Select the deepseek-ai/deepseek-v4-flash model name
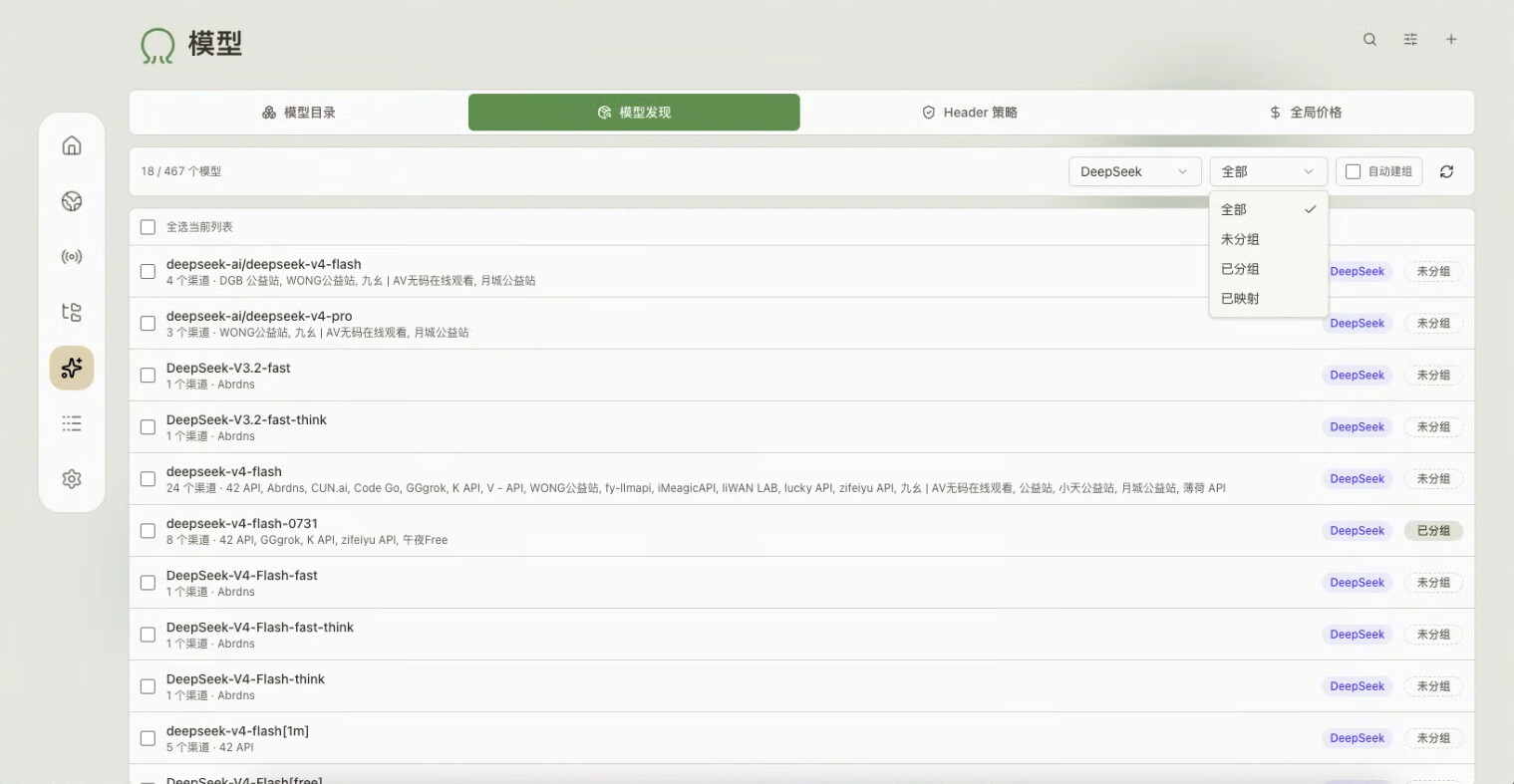The image size is (1514, 784). 263,264
